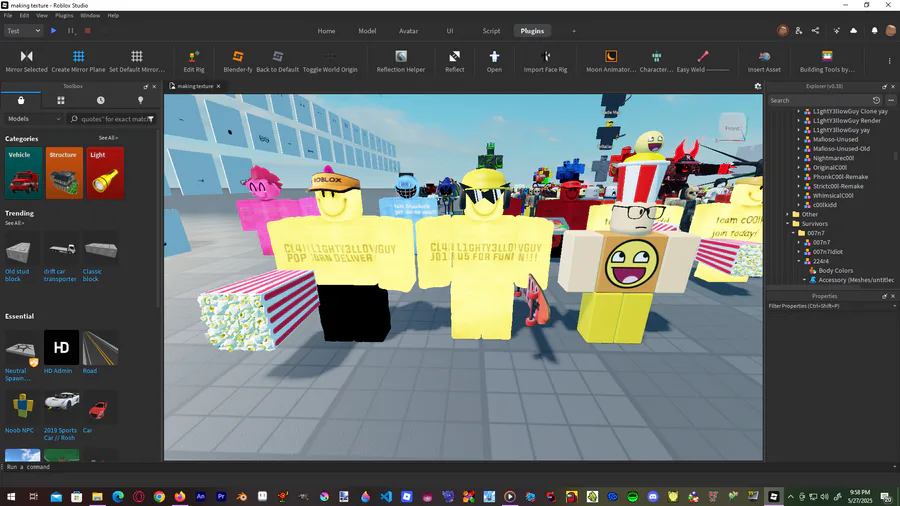Viewport: 900px width, 506px height.
Task: Click the viewport settings gear icon
Action: click(x=758, y=86)
